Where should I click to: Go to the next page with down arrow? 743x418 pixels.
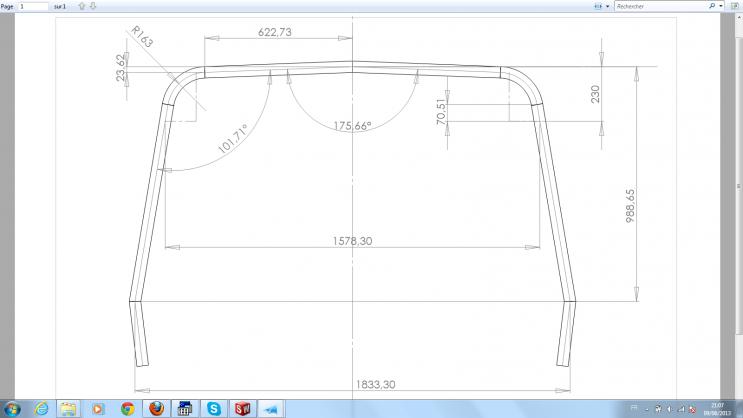coord(93,6)
